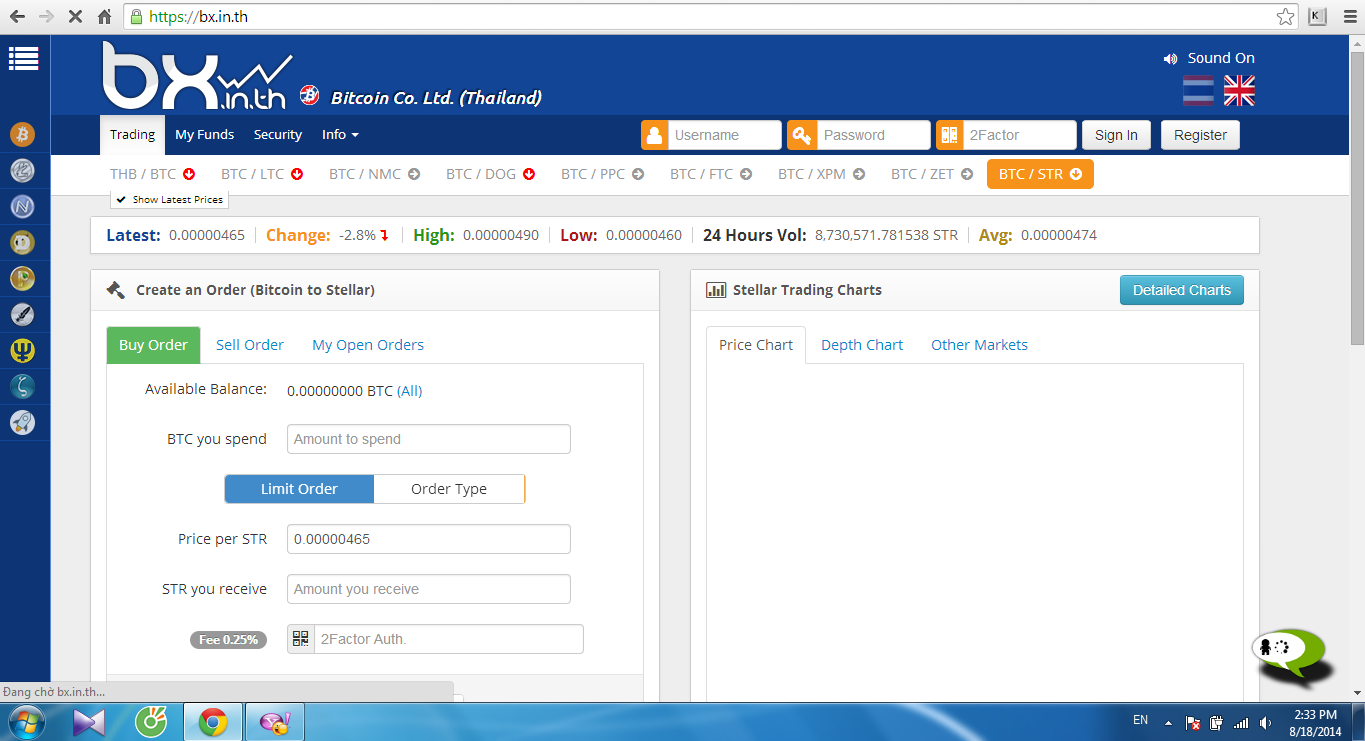1365x741 pixels.
Task: Switch to BTC / PPC market
Action: click(605, 174)
